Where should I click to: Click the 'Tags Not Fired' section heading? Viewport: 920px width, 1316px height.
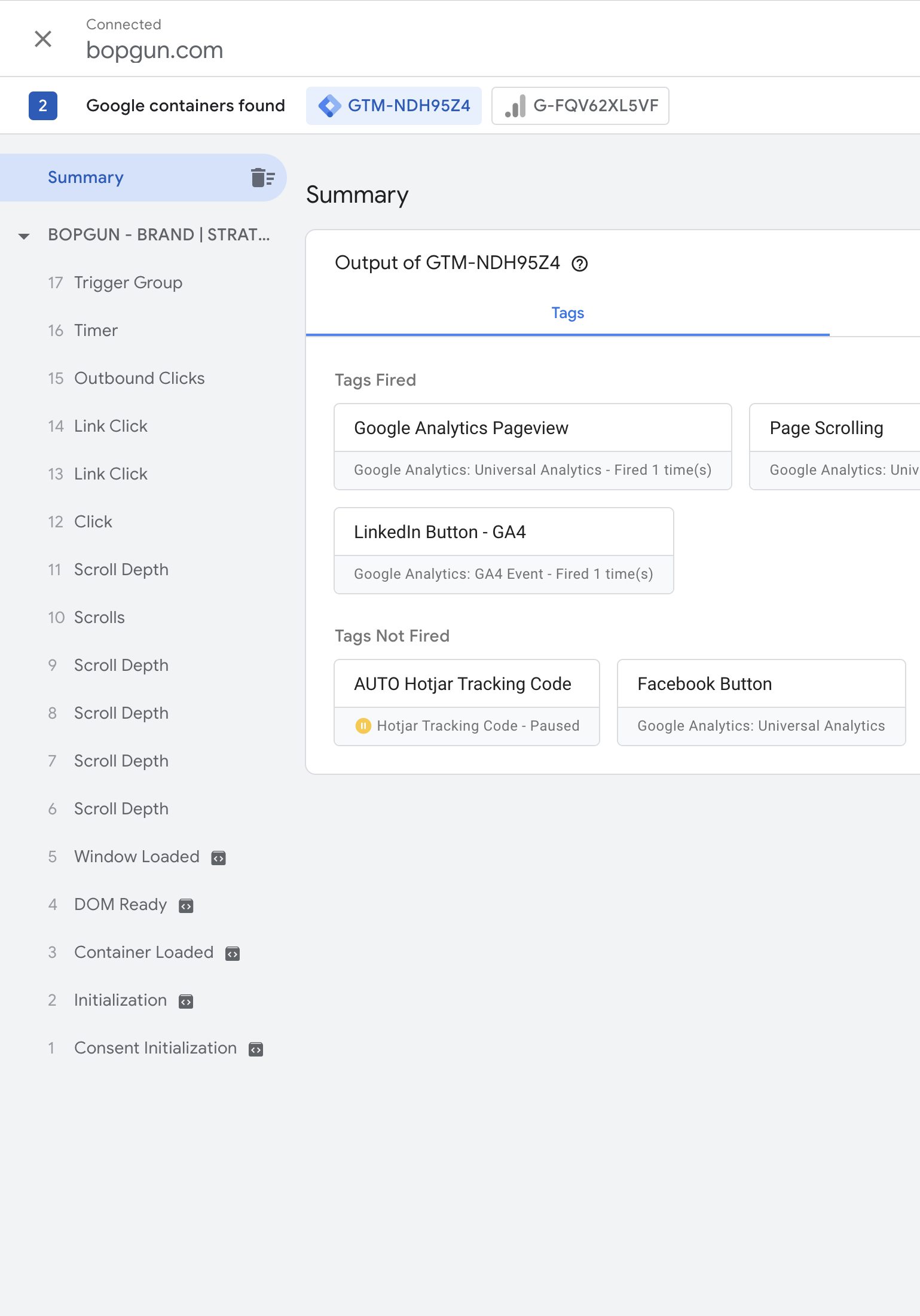point(392,636)
